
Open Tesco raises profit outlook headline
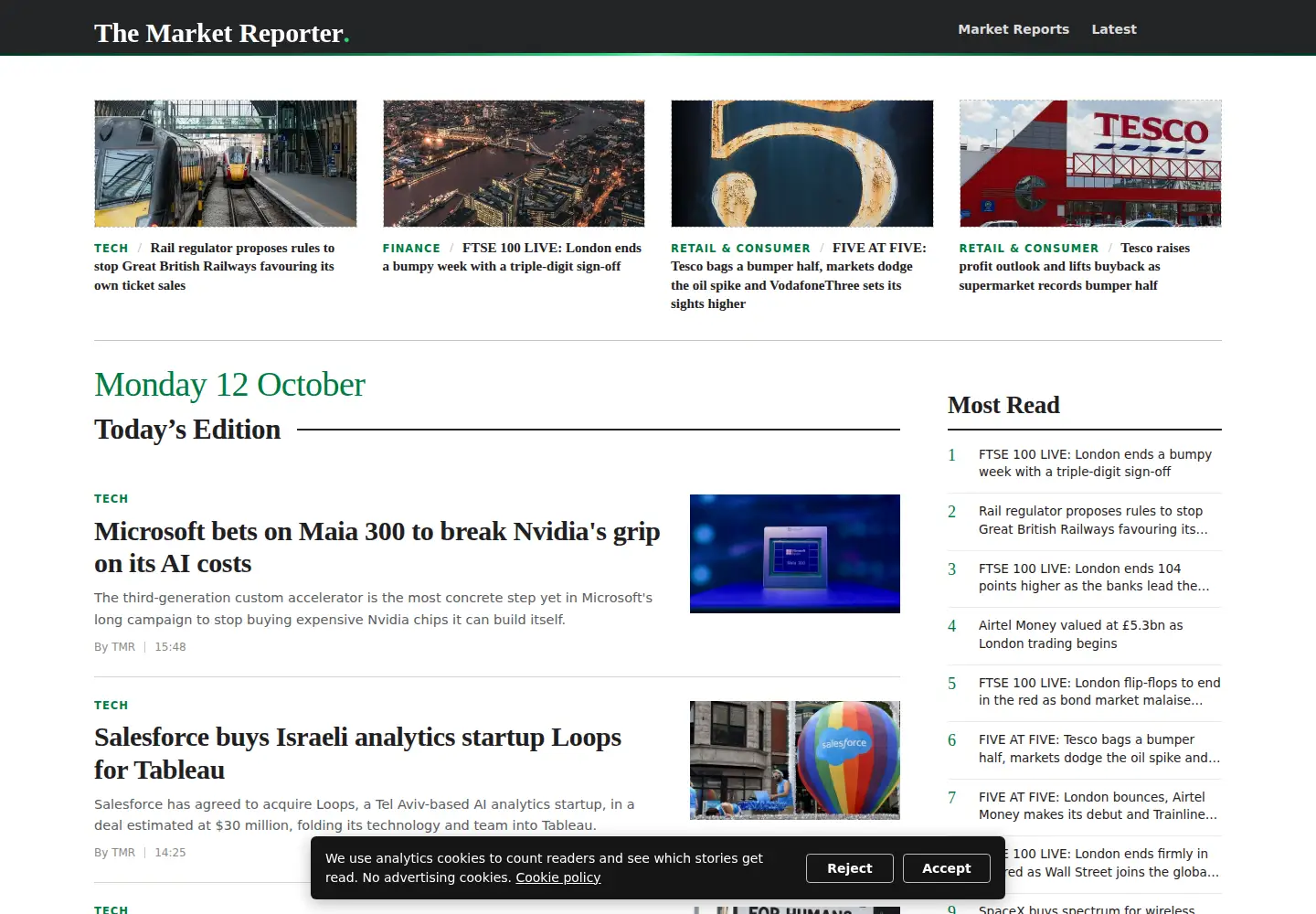(x=1075, y=267)
